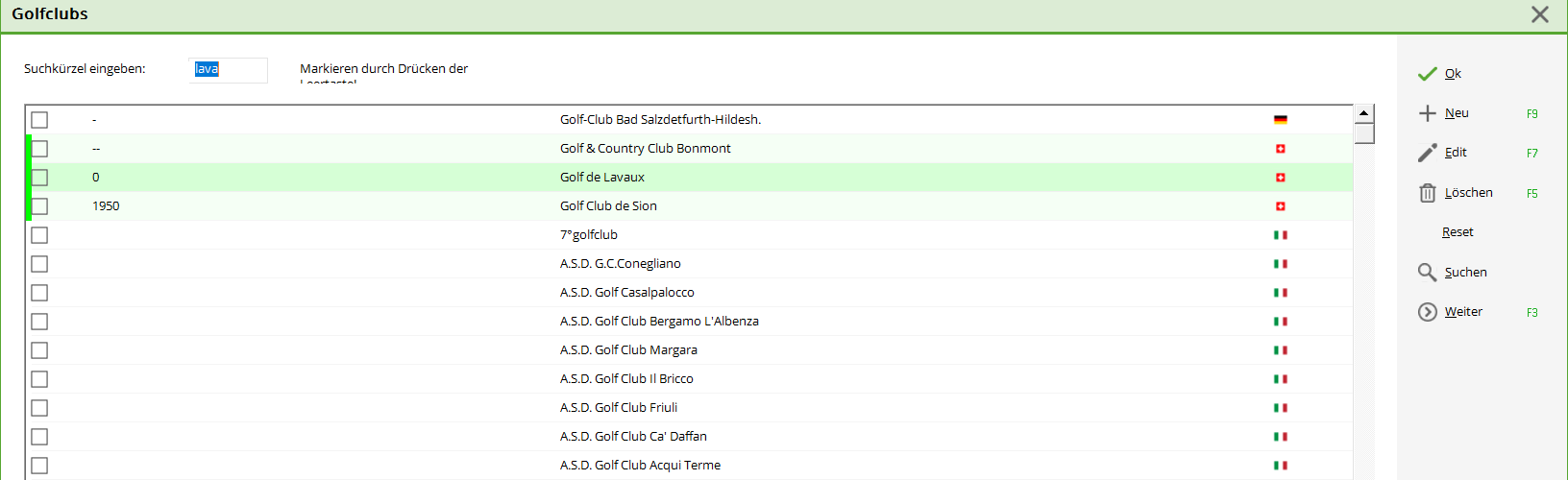Screen dimensions: 1568x480
Task: Click the Weiter label
Action: tap(1463, 312)
